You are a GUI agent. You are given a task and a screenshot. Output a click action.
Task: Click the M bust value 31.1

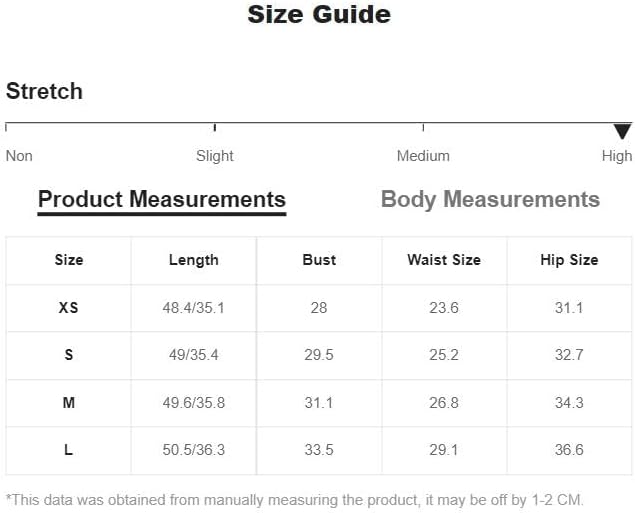[319, 403]
